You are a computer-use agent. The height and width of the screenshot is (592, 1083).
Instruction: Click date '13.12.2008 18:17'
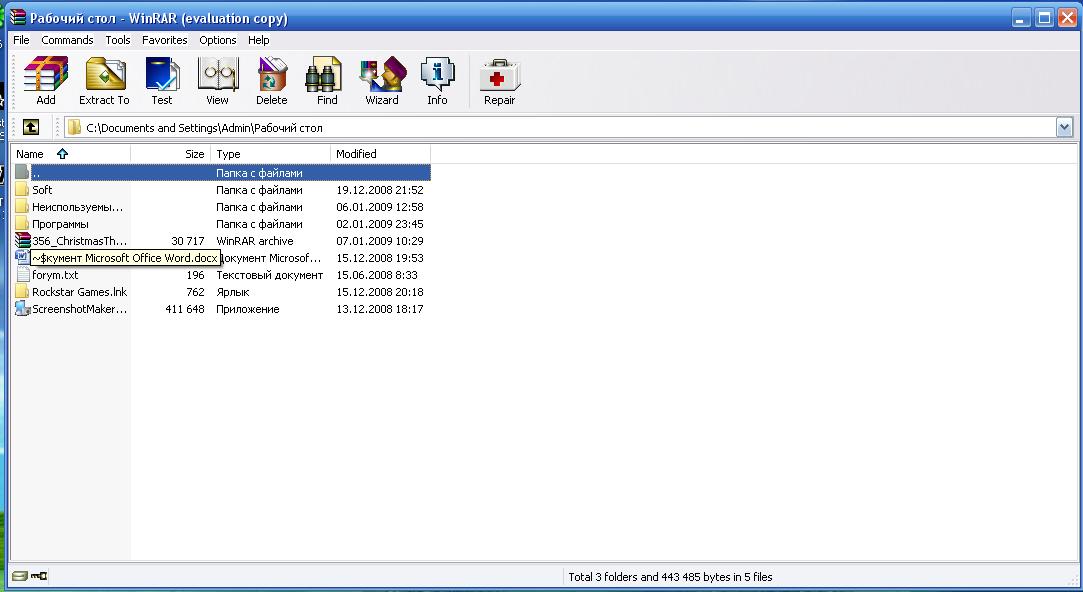(x=380, y=309)
